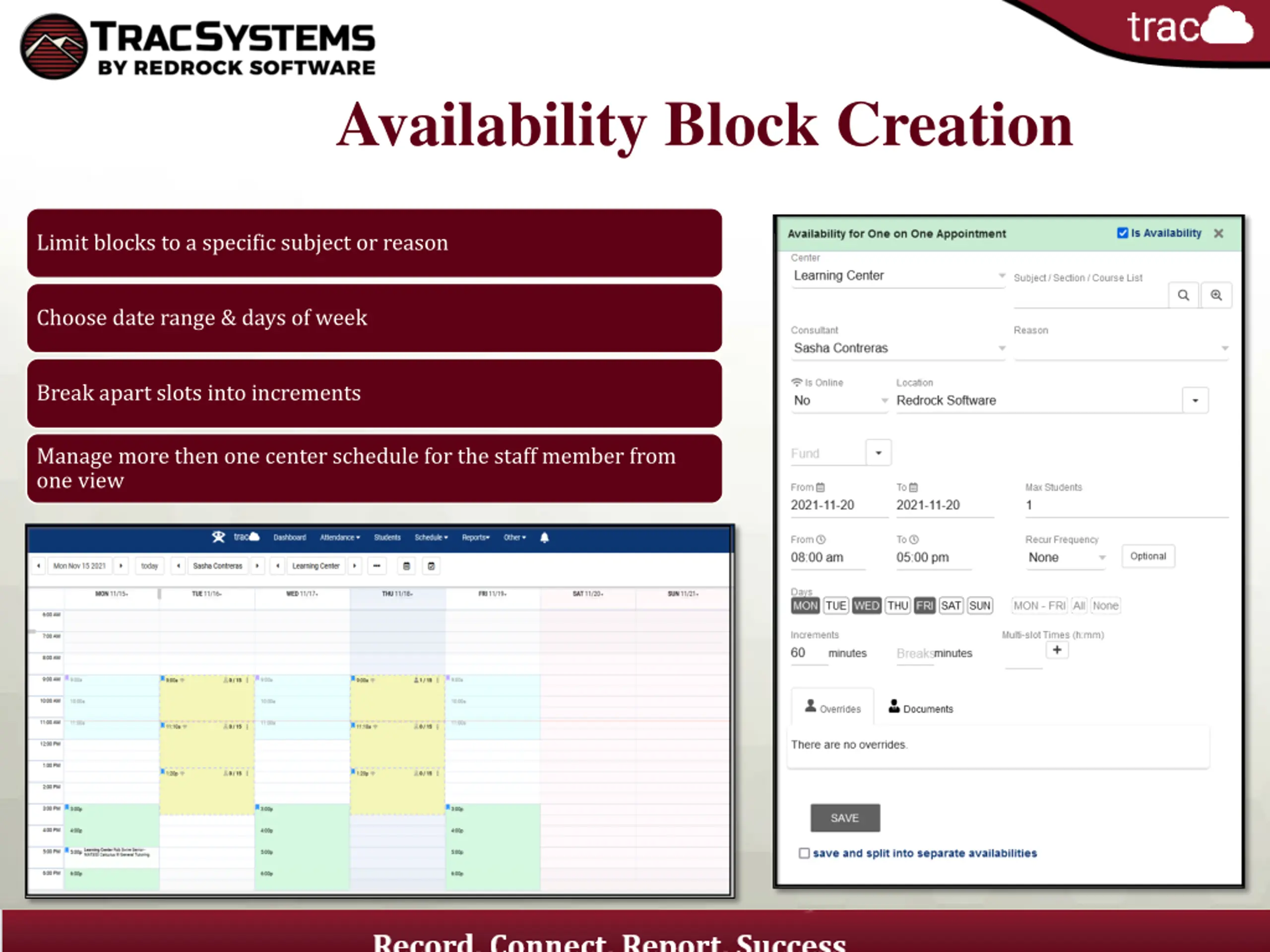1270x952 pixels.
Task: Open the Recur Frequency dropdown set to None
Action: click(x=1066, y=557)
